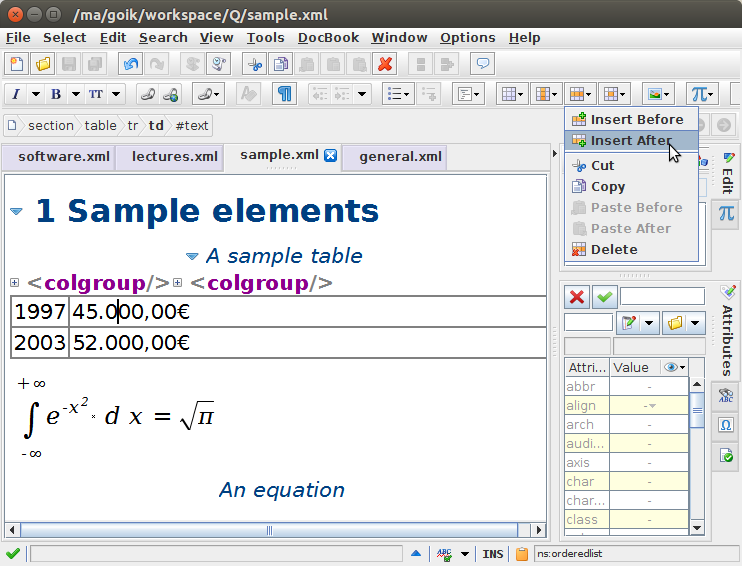Open the list type dropdown
Viewport: 742px width, 566px height.
398,94
